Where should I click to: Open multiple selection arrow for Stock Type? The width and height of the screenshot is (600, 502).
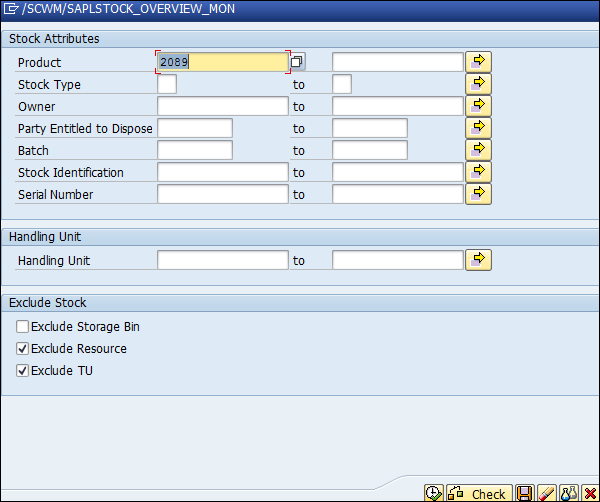click(x=479, y=84)
